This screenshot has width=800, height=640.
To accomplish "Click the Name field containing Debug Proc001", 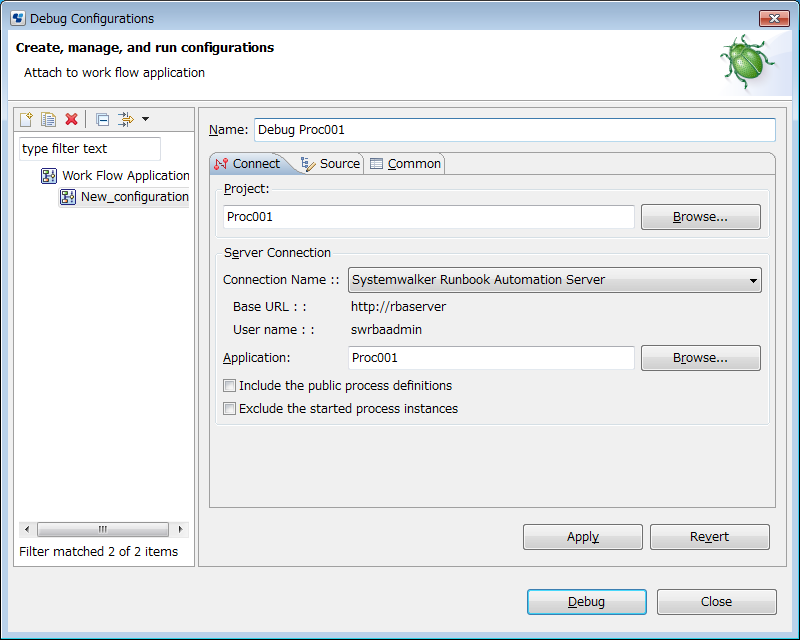I will point(515,130).
